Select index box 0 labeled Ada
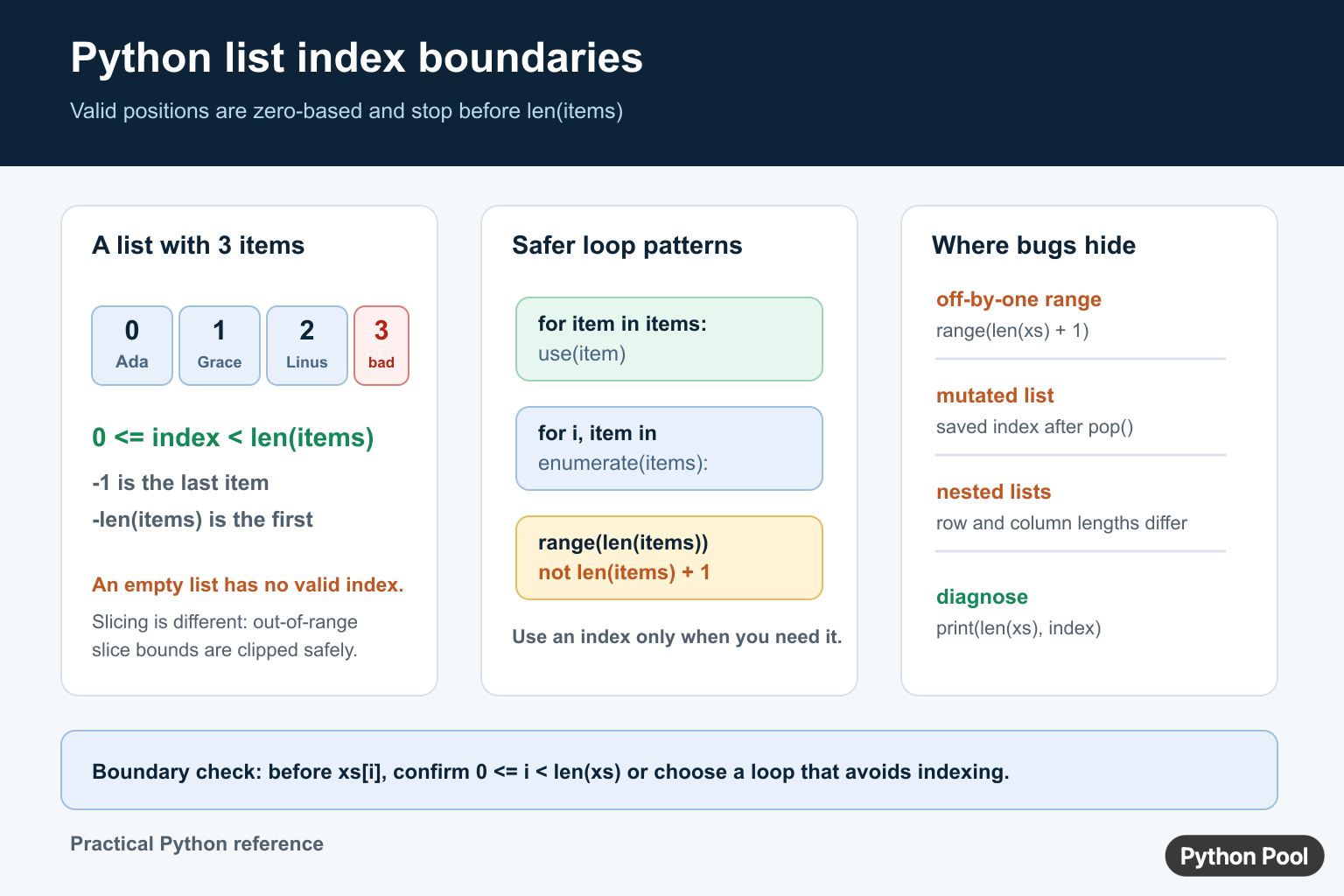The height and width of the screenshot is (896, 1344). (x=132, y=346)
